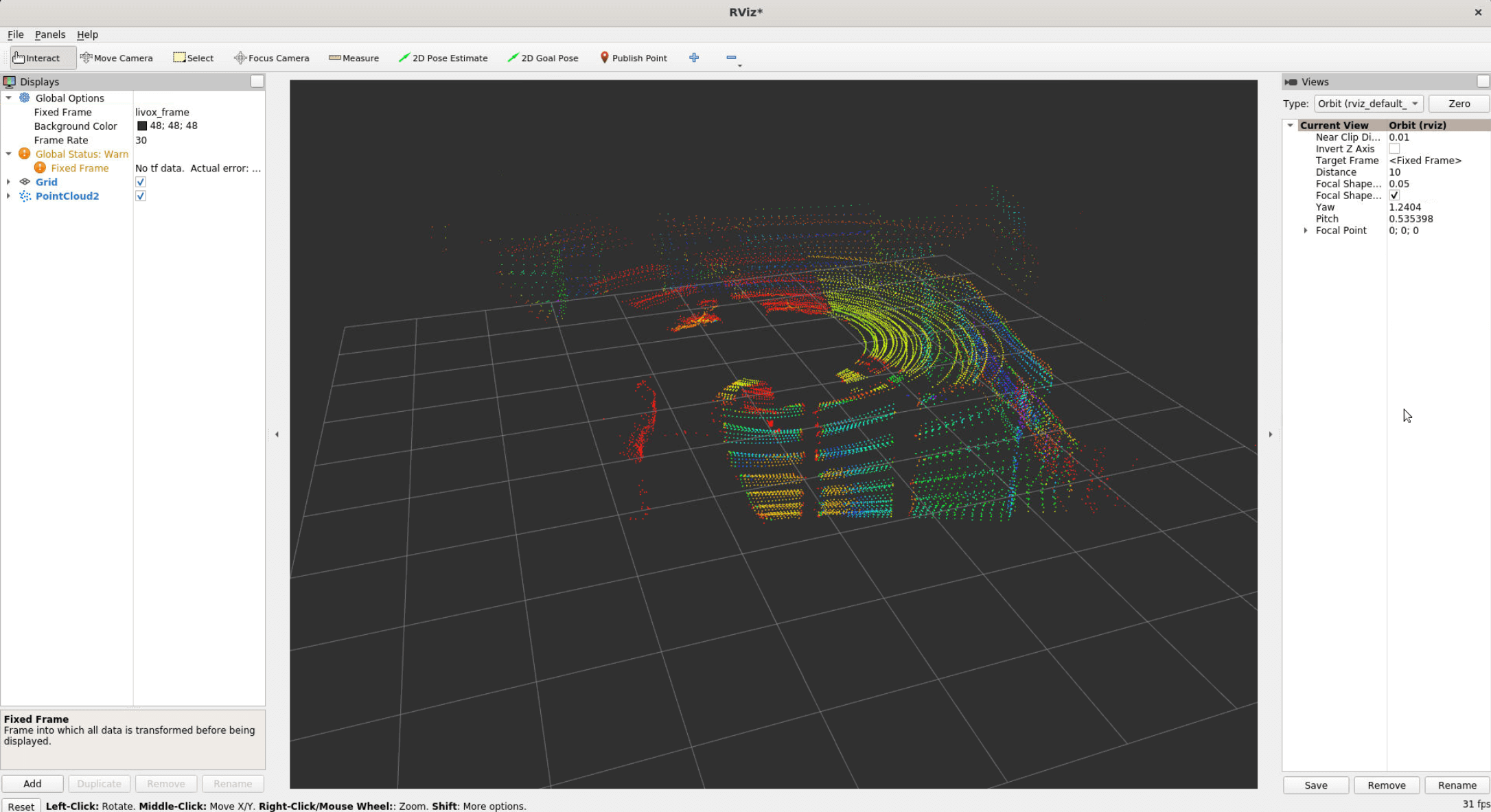Click the blue plus add-tool icon
Viewport: 1491px width, 812px height.
[694, 58]
